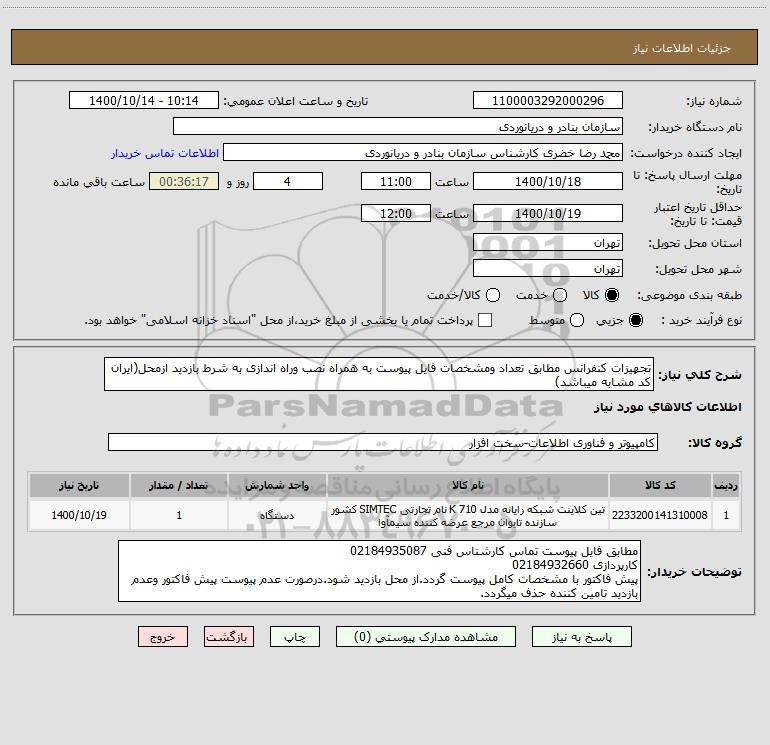Select the خدمت radio button
770x745 pixels.
[x=560, y=295]
